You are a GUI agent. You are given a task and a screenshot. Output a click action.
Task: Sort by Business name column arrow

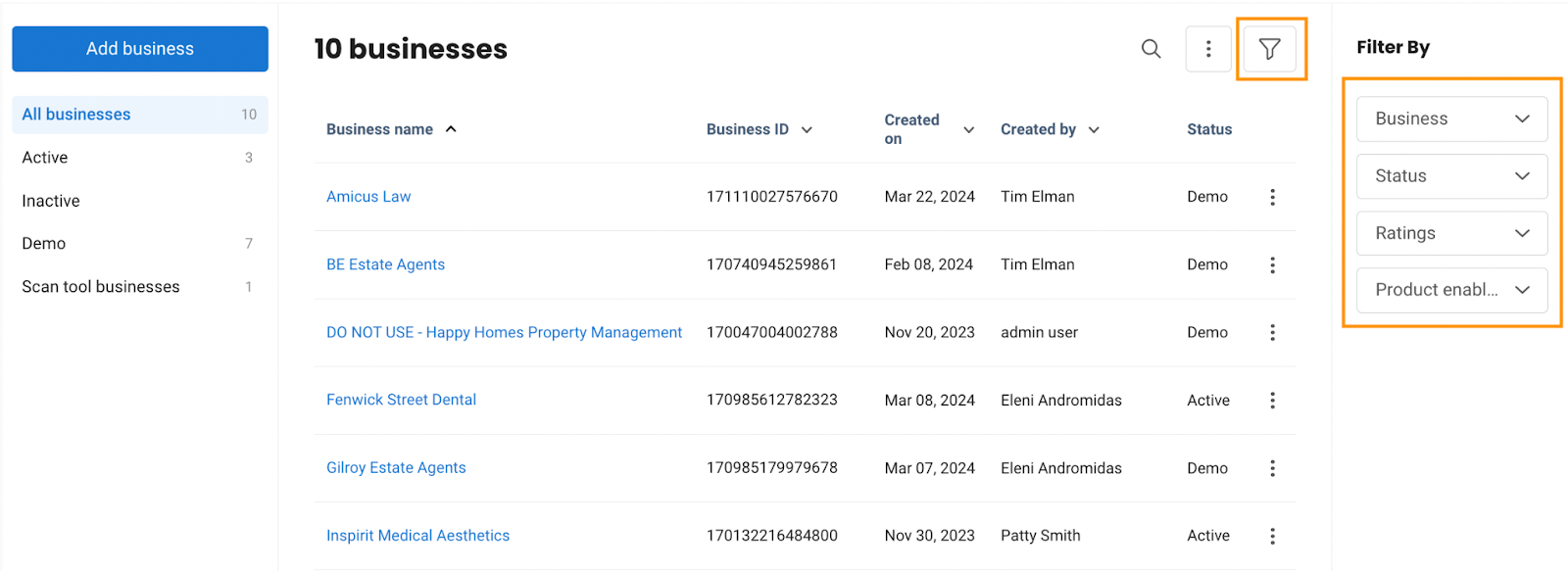pyautogui.click(x=451, y=129)
